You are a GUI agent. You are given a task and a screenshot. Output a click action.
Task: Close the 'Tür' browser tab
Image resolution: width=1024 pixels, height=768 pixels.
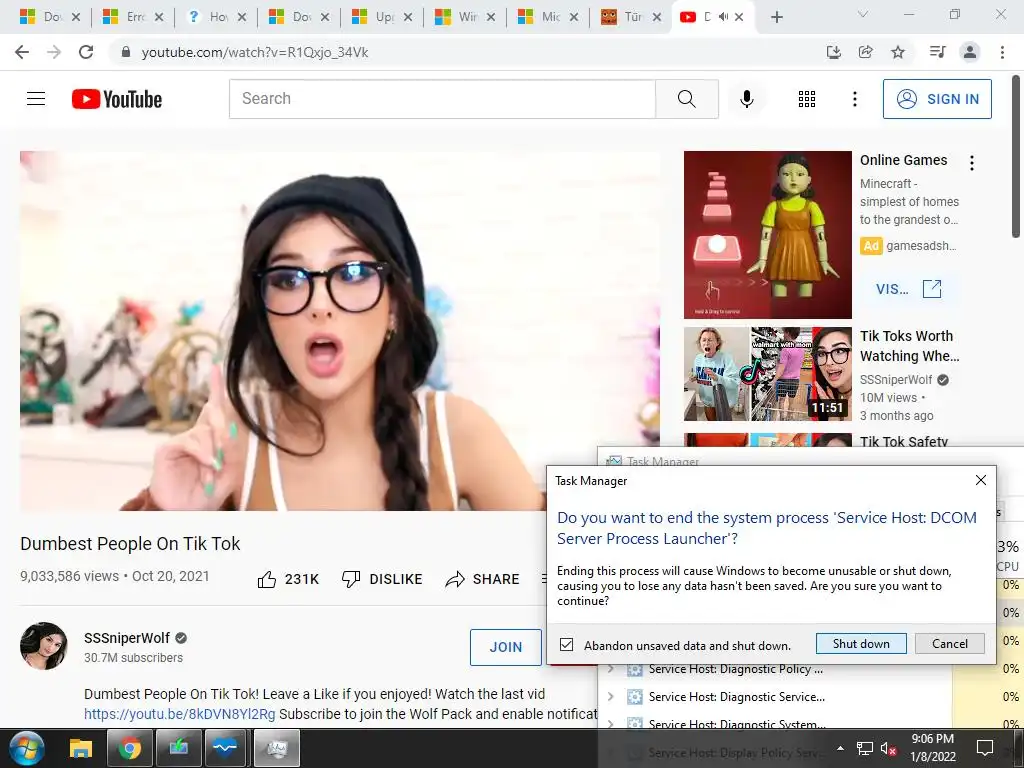coord(657,17)
